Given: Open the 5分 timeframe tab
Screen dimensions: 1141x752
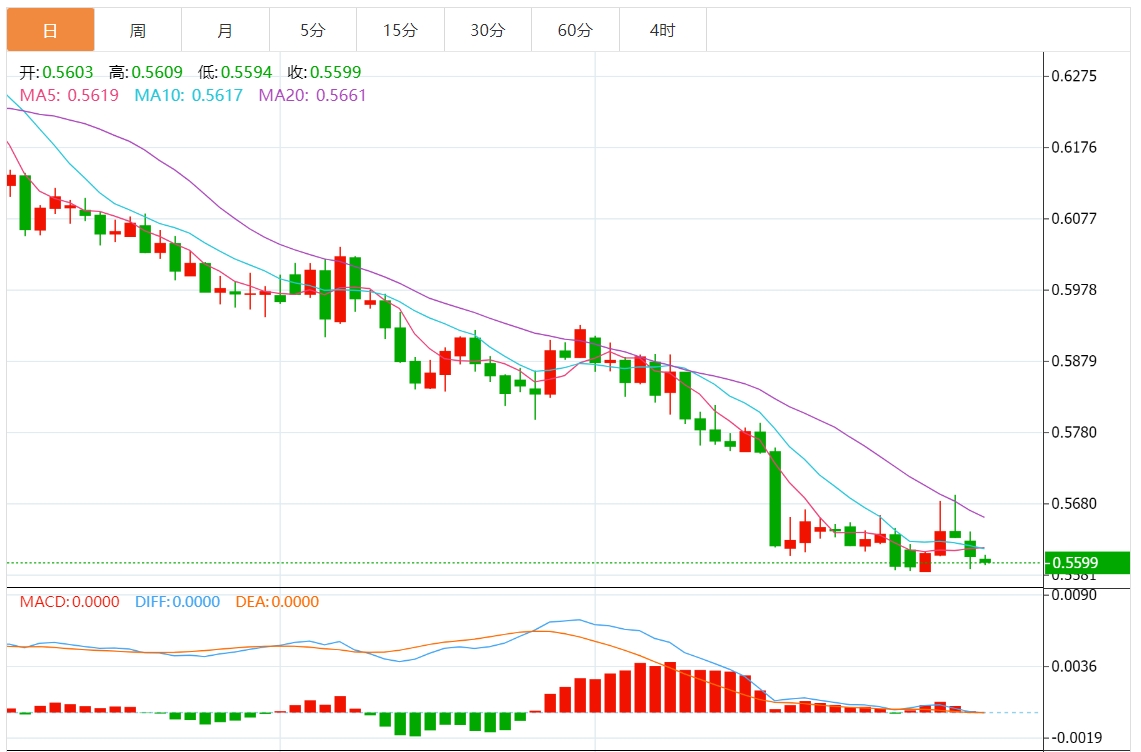Looking at the screenshot, I should (313, 30).
